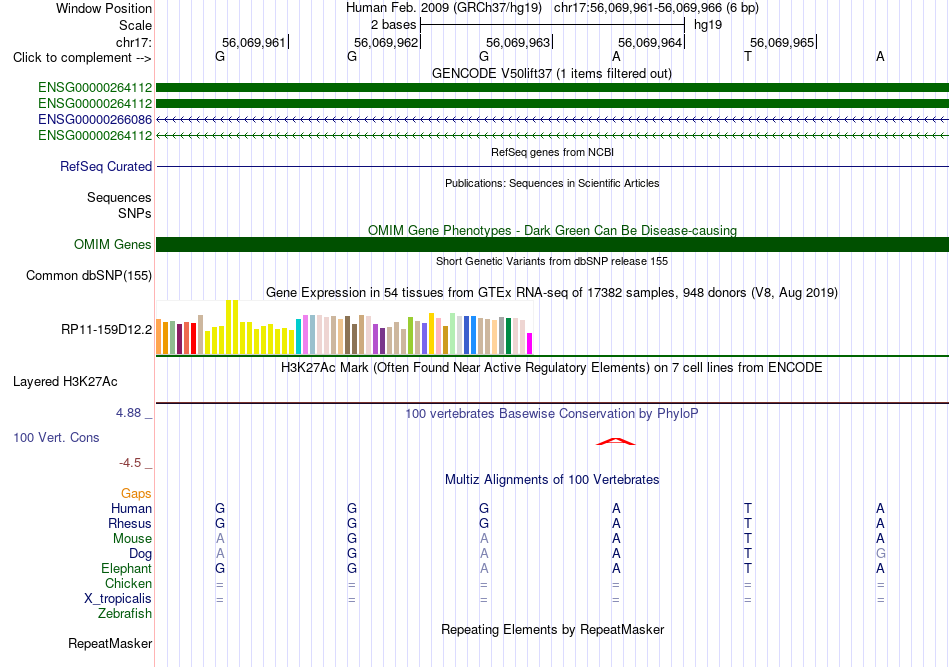The width and height of the screenshot is (950, 667).
Task: Click the RepeatMasker track label
Action: (x=110, y=643)
